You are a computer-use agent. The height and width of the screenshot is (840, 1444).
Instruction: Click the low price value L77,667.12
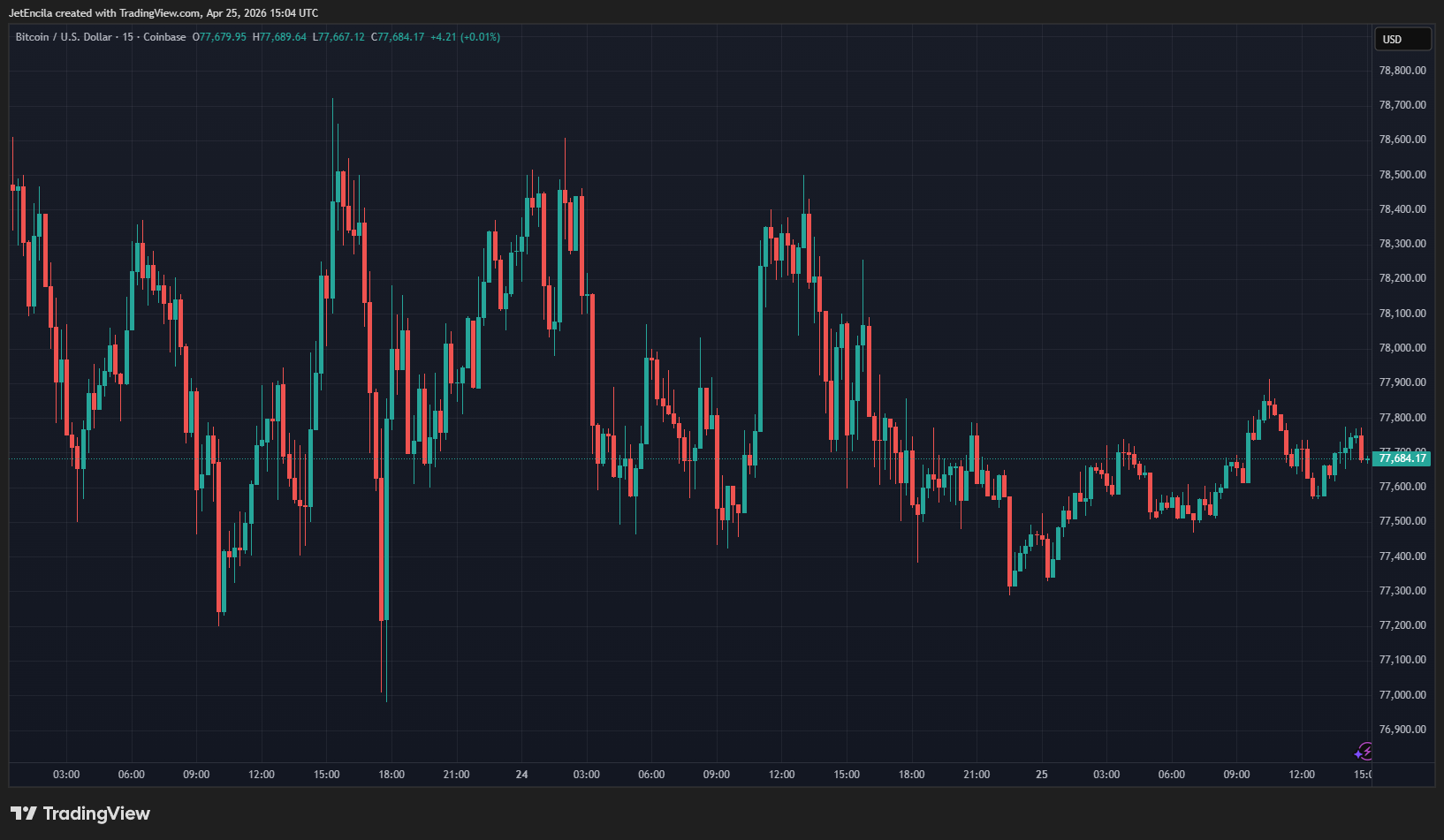tap(338, 37)
